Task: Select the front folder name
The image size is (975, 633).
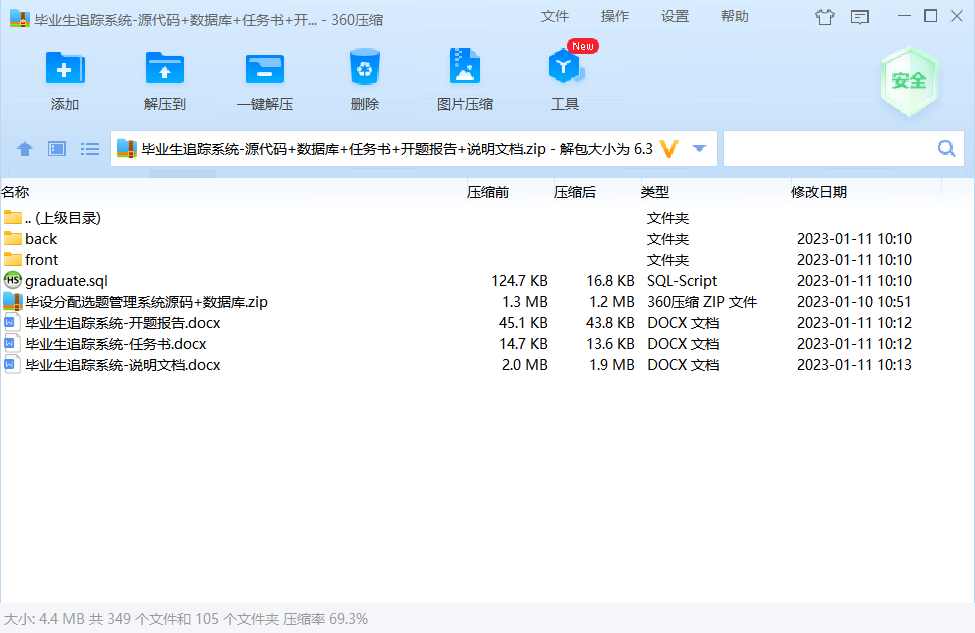Action: [x=42, y=260]
